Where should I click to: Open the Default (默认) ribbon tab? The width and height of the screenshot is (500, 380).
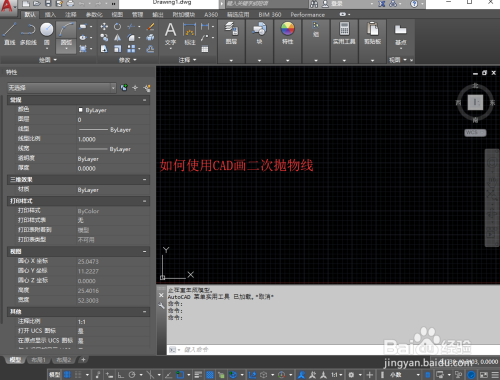[30, 15]
